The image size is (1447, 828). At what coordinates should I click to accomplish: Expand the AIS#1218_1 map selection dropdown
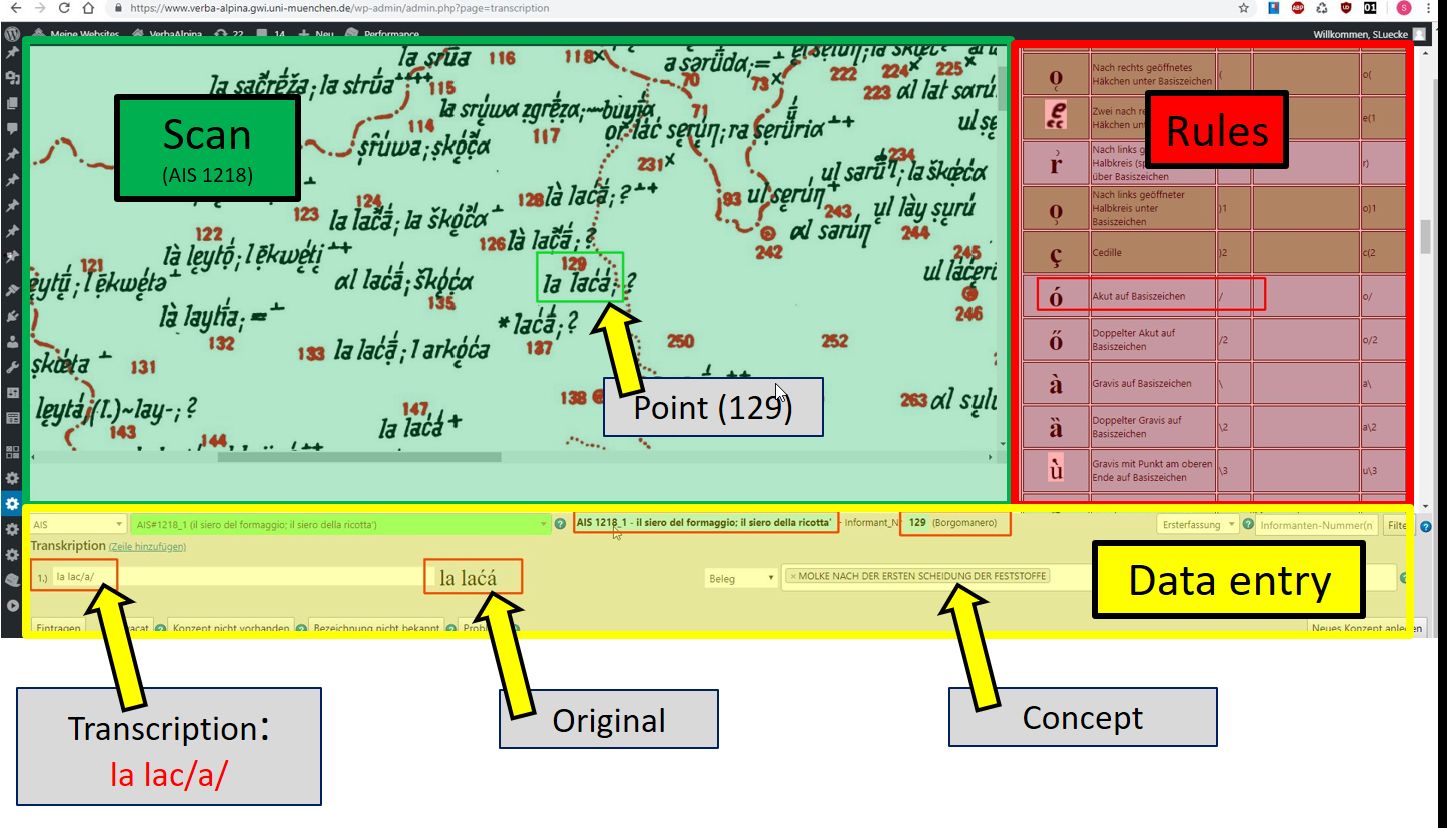click(544, 524)
